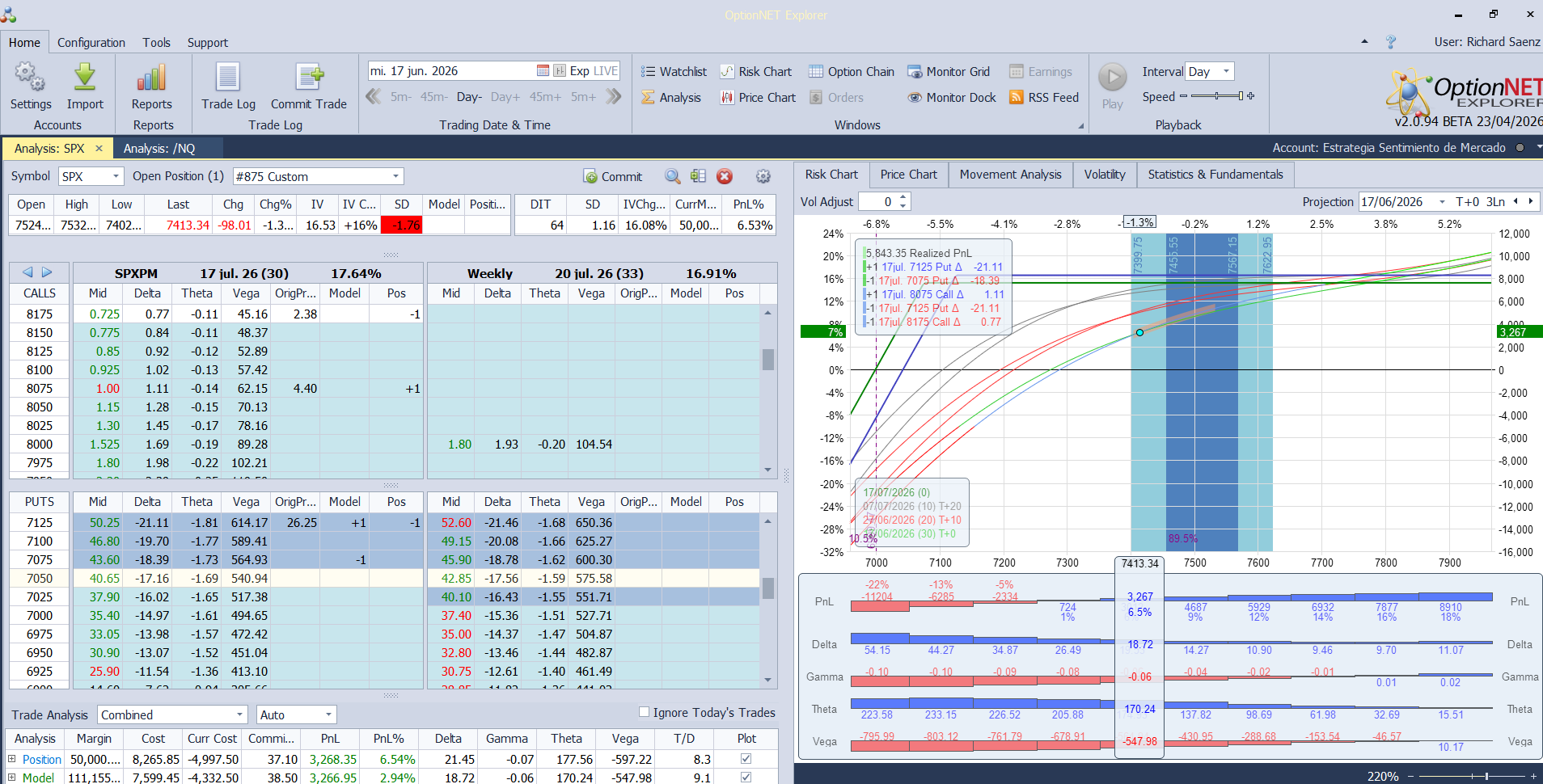Open Price Chart from Windows group

click(x=758, y=97)
